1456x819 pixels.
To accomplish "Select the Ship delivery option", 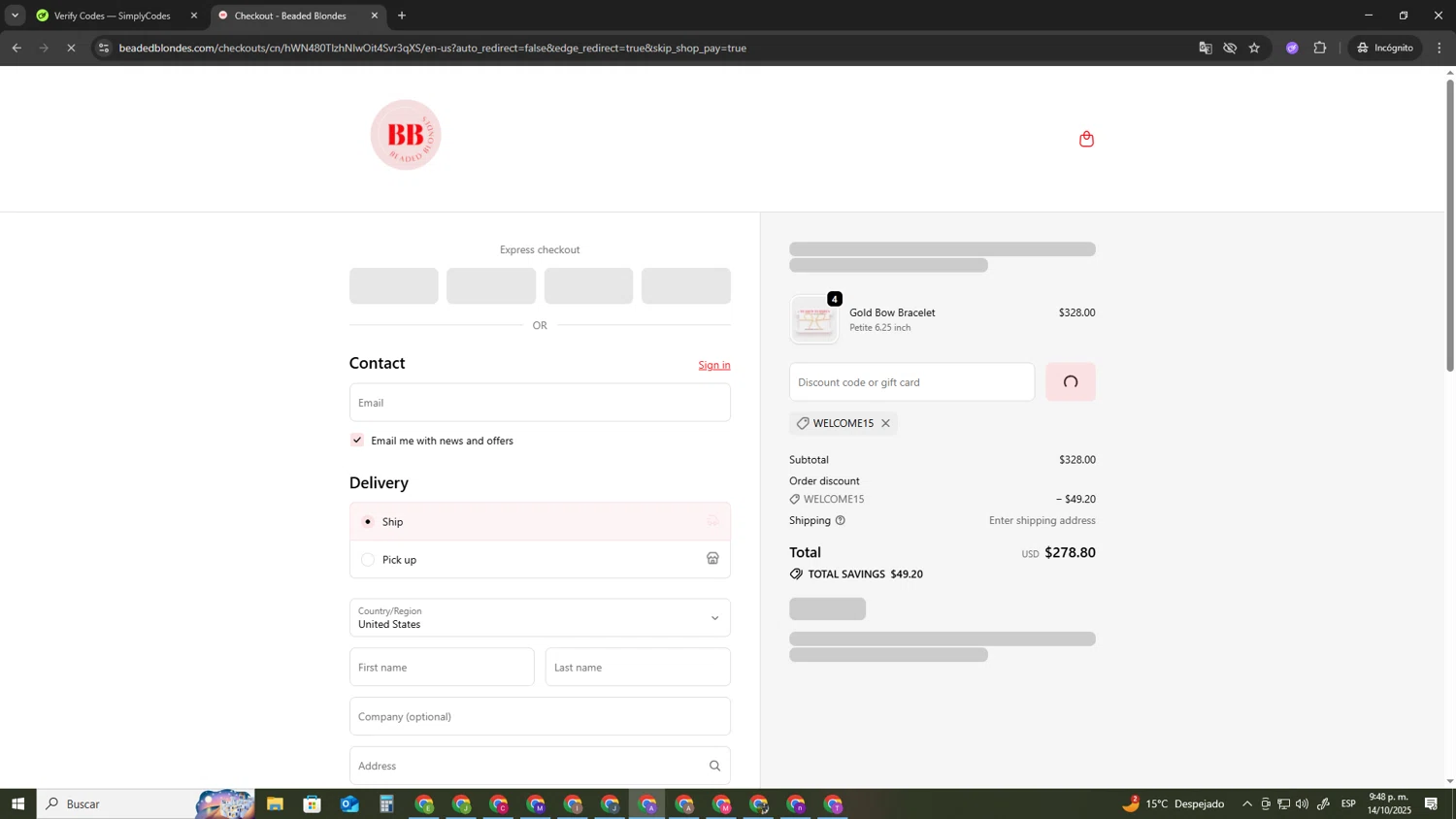I will [x=540, y=522].
